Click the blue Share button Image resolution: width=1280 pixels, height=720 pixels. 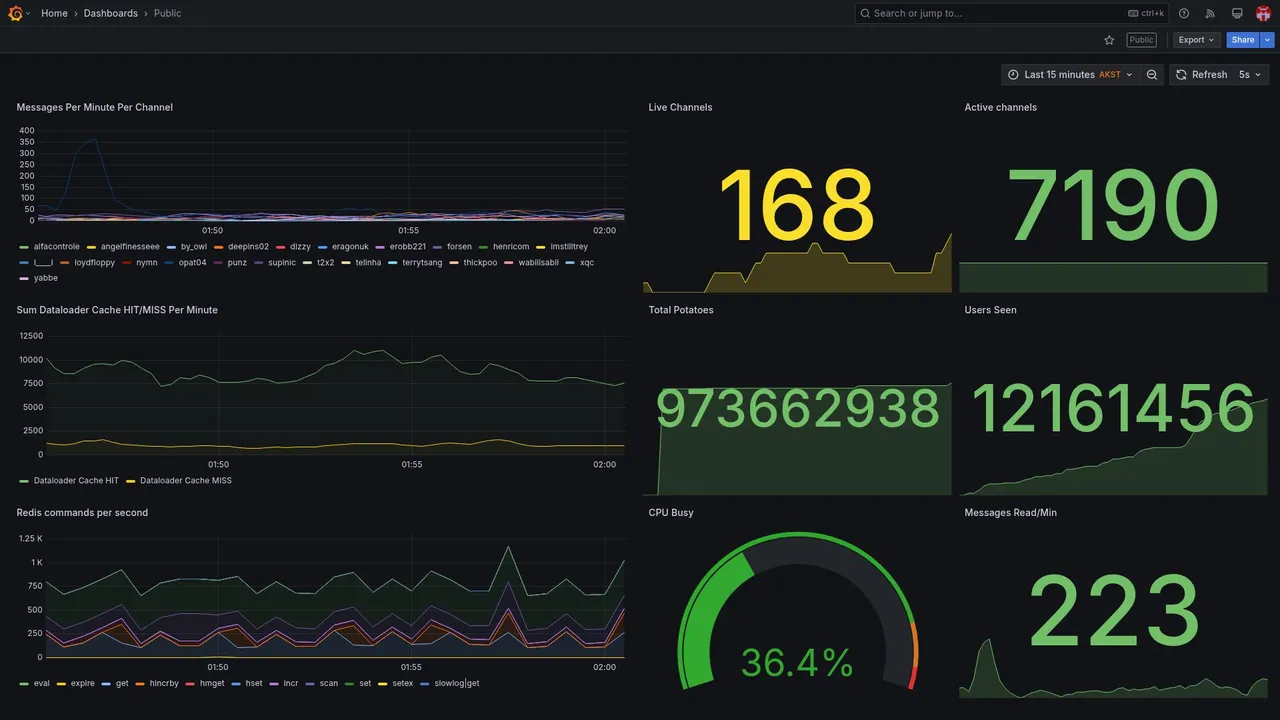[x=1243, y=40]
